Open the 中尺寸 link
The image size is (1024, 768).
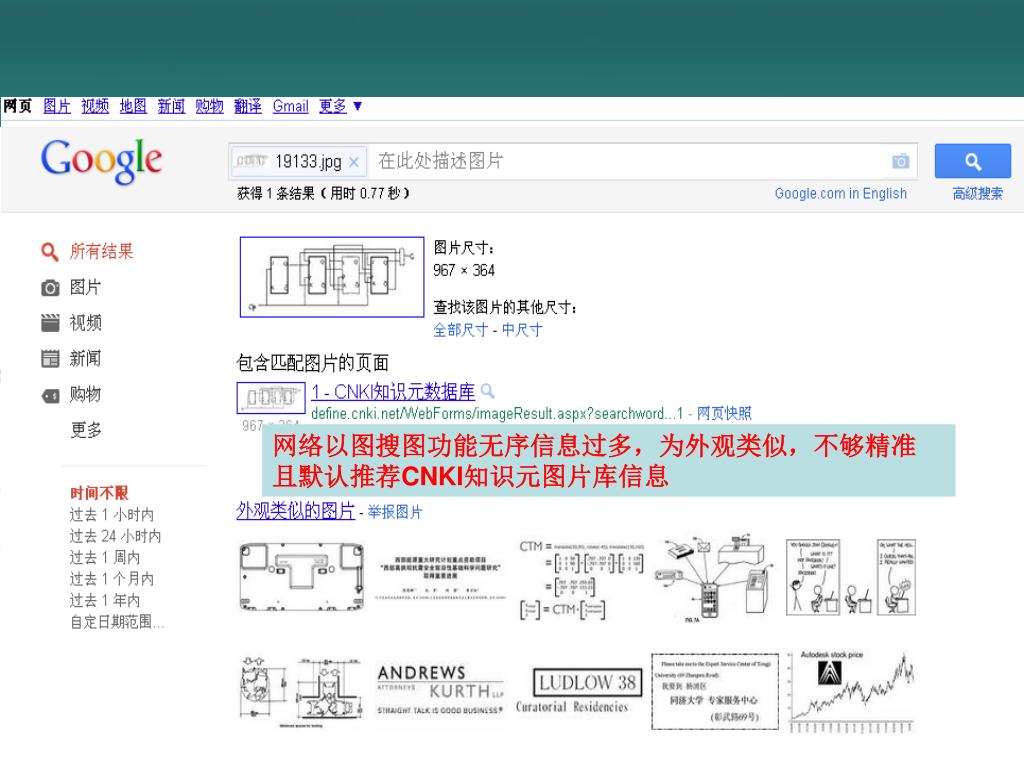click(522, 330)
